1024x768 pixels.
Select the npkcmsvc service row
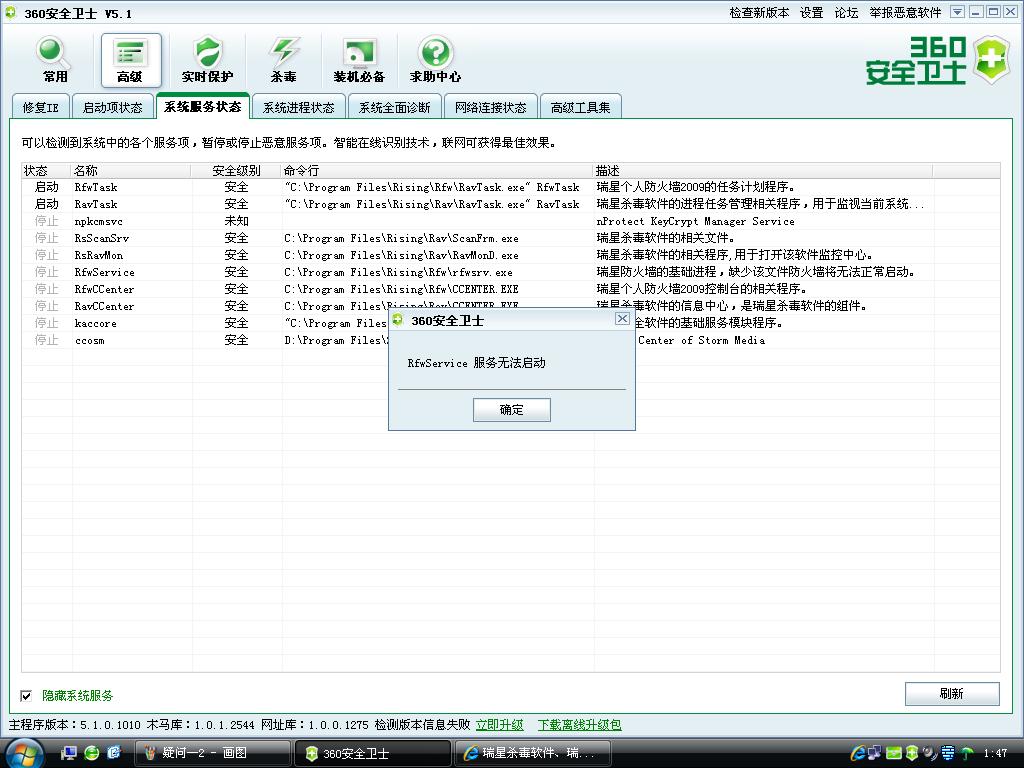511,221
